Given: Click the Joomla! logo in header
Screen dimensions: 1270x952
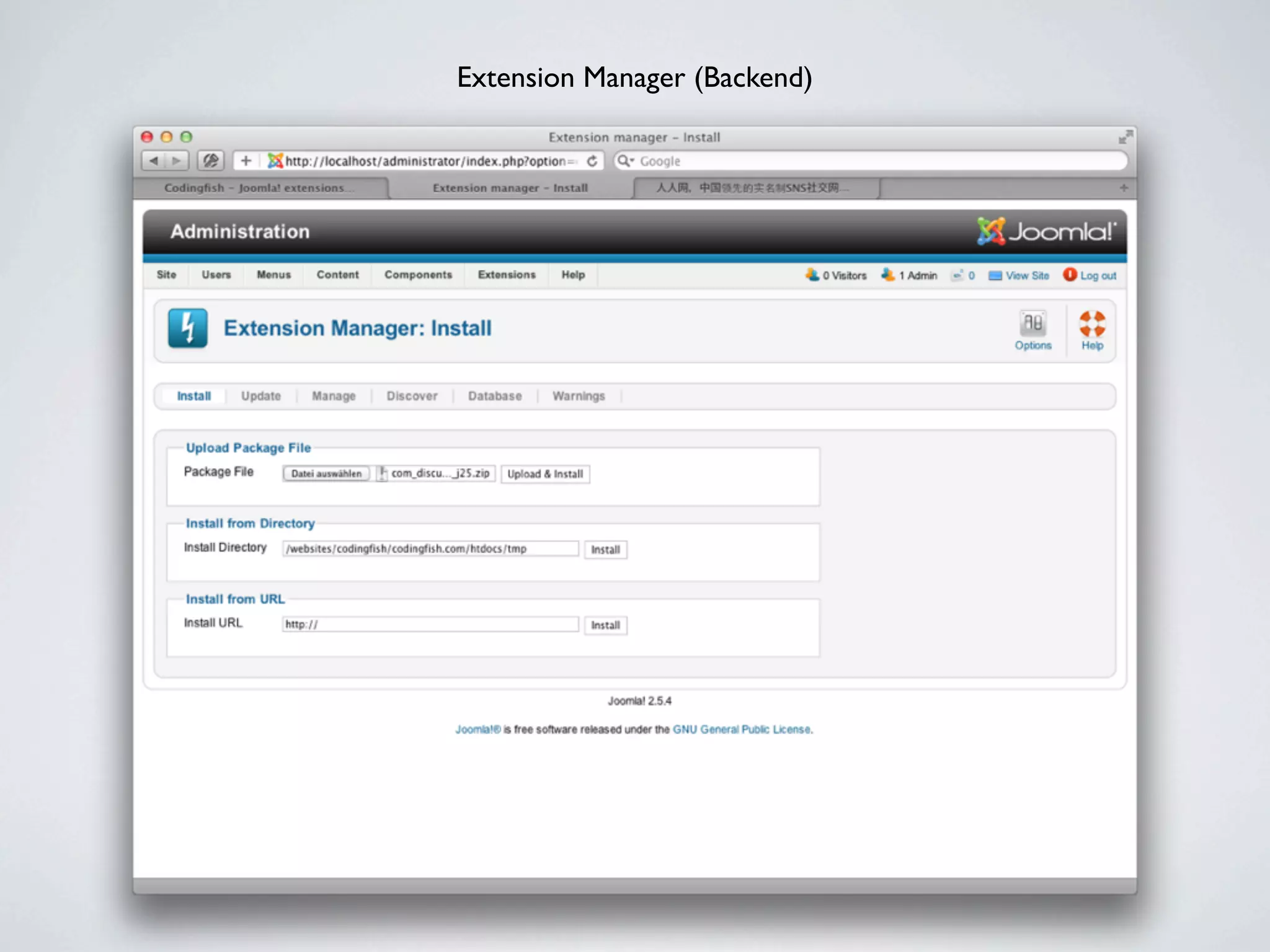Looking at the screenshot, I should pos(1047,231).
